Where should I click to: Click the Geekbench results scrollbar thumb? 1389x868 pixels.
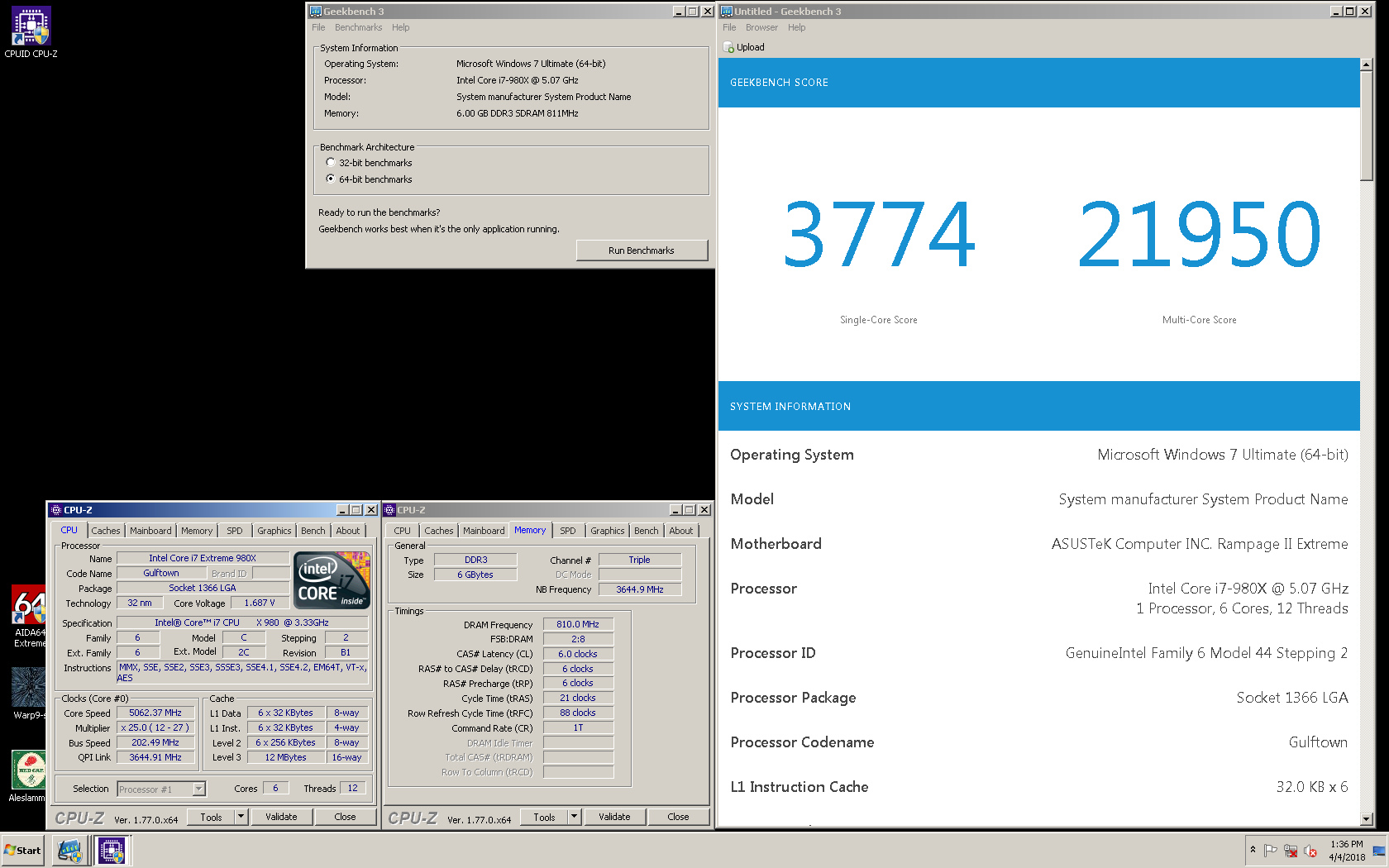coord(1367,126)
